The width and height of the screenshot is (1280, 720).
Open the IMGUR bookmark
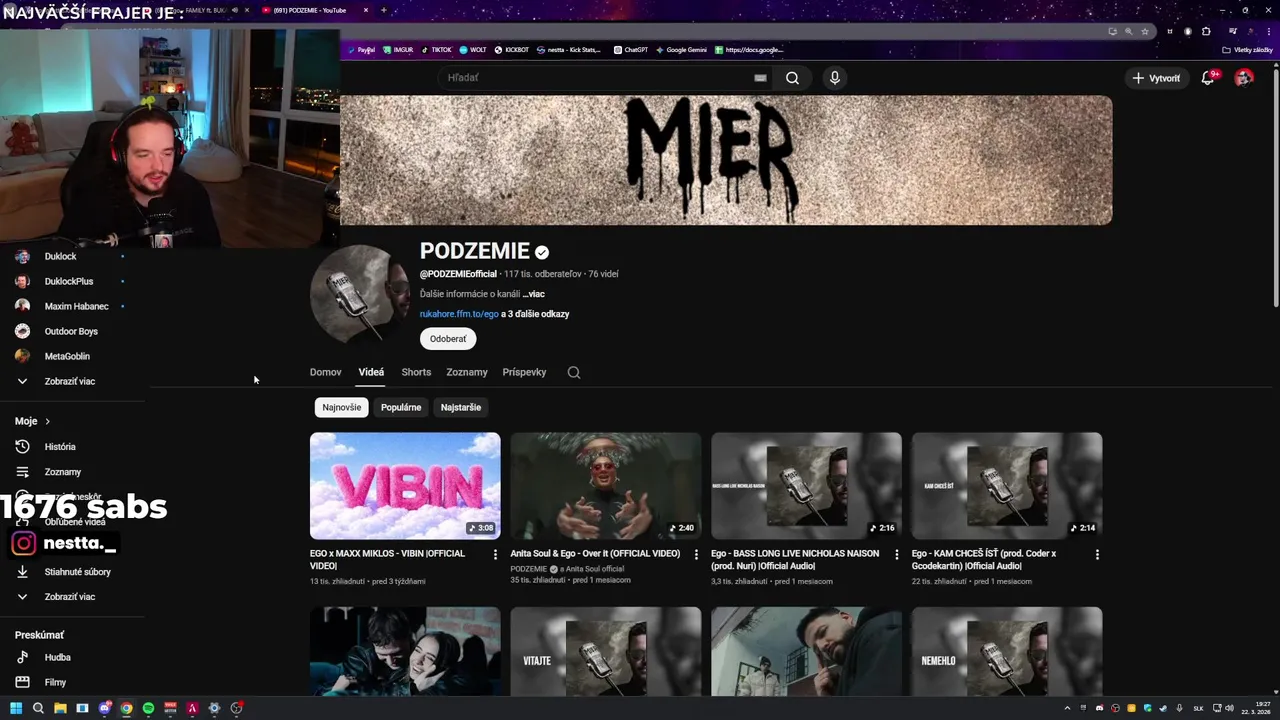pyautogui.click(x=398, y=50)
